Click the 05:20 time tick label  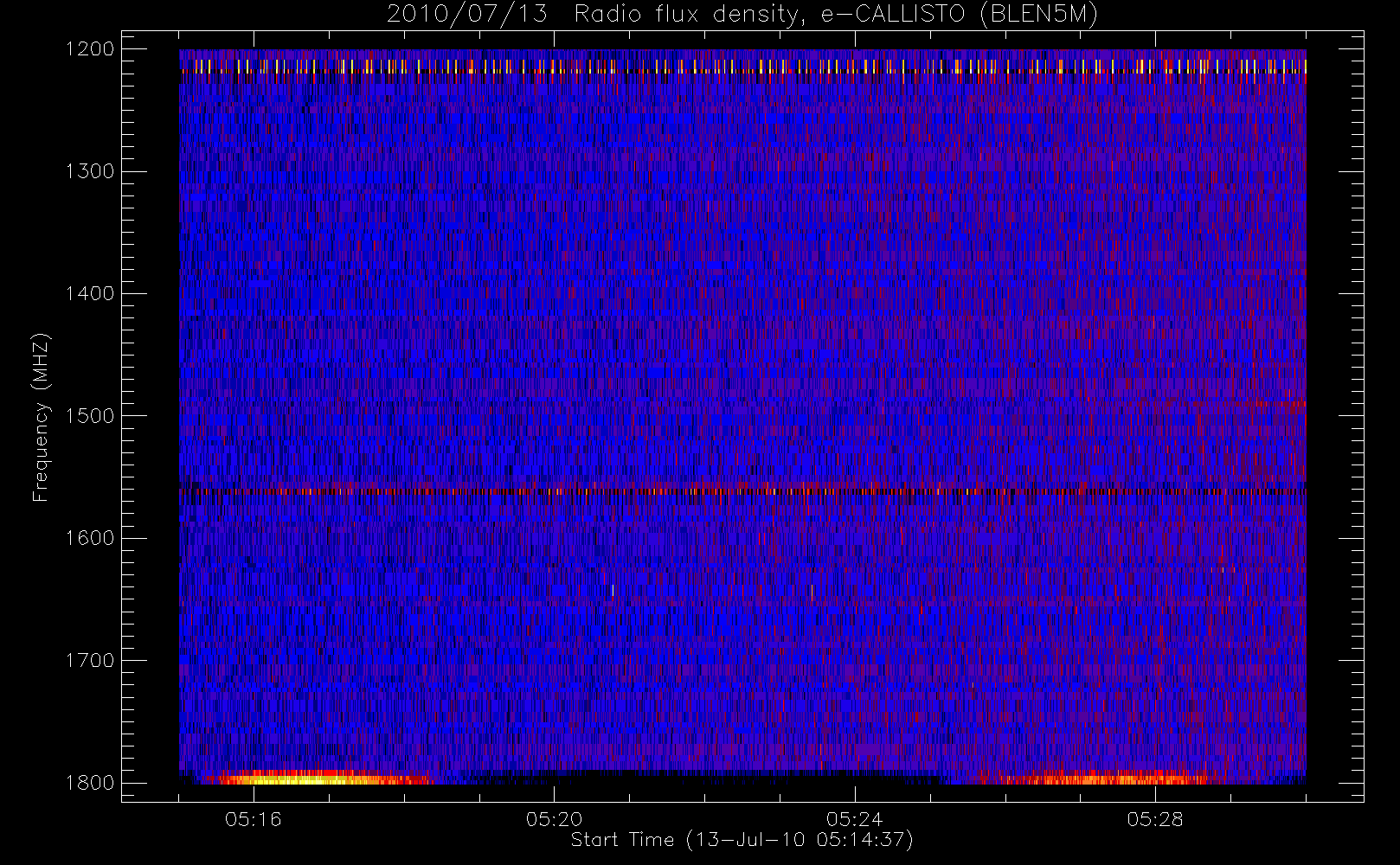pyautogui.click(x=554, y=819)
